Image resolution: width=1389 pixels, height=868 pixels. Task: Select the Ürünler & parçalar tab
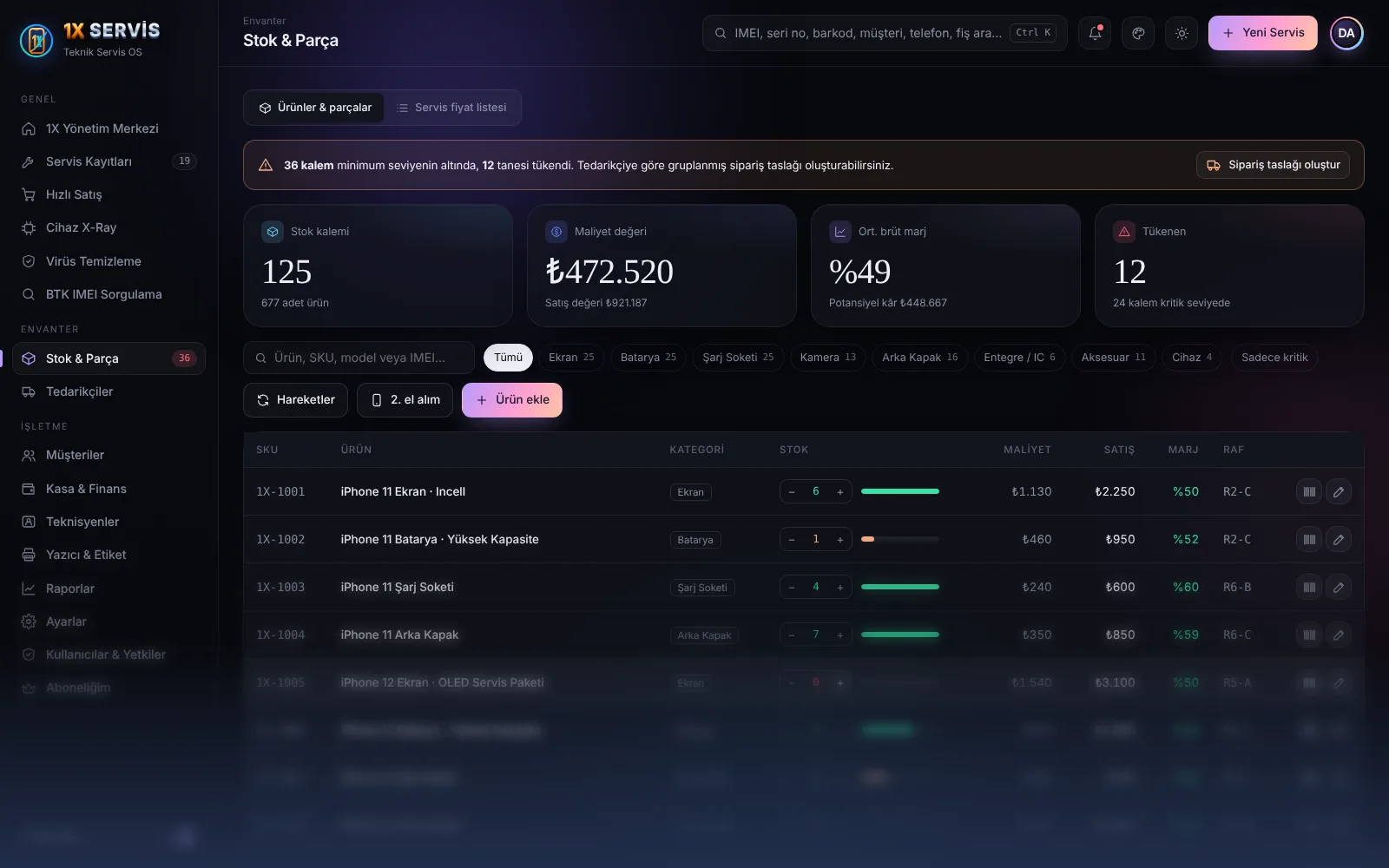click(315, 108)
